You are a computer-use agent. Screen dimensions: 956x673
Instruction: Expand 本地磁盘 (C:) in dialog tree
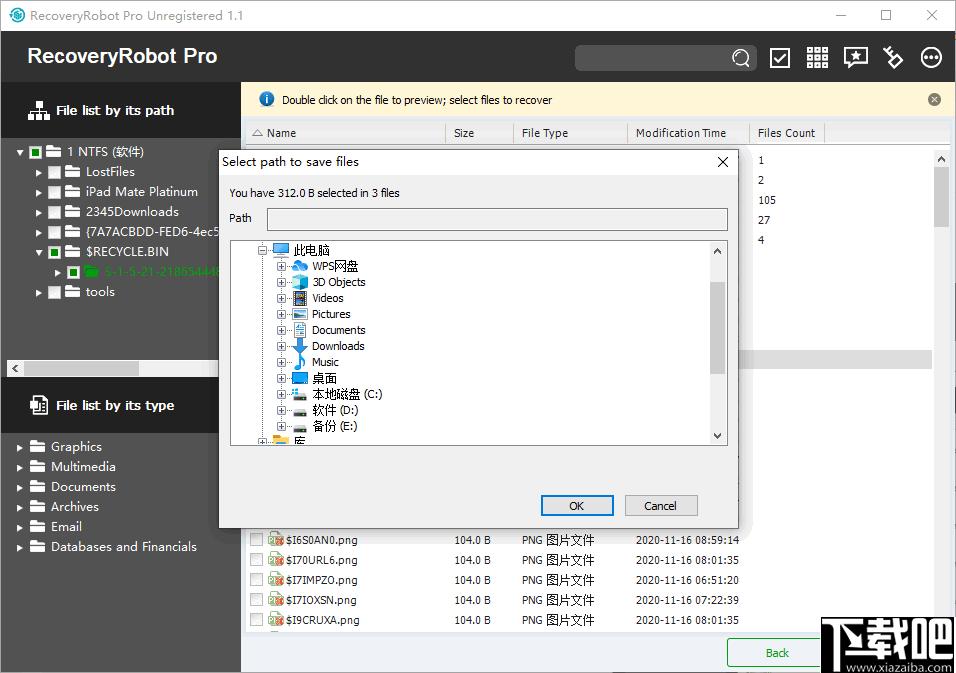(x=281, y=394)
